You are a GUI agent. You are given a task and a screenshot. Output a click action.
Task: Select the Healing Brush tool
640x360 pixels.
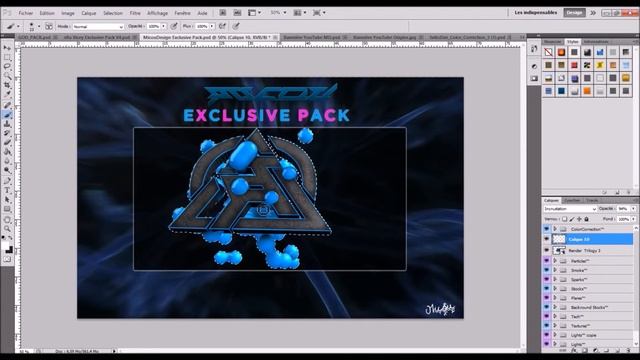(x=7, y=105)
